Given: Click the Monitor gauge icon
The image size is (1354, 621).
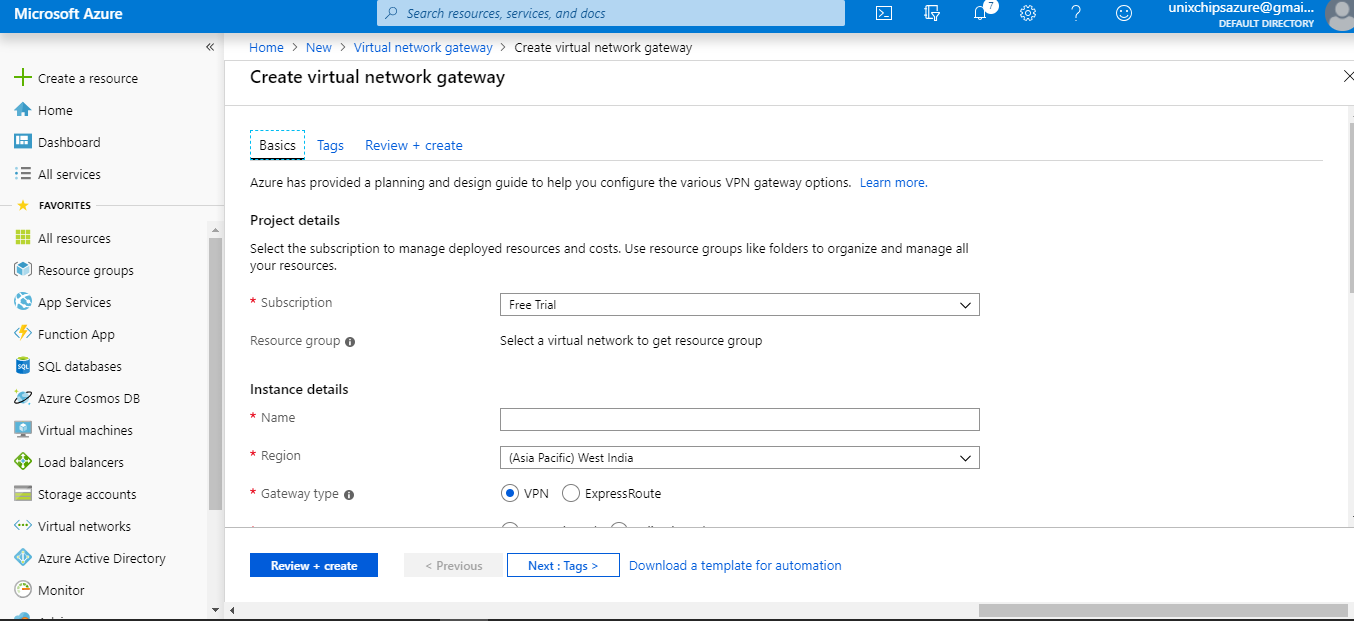Looking at the screenshot, I should tap(23, 590).
